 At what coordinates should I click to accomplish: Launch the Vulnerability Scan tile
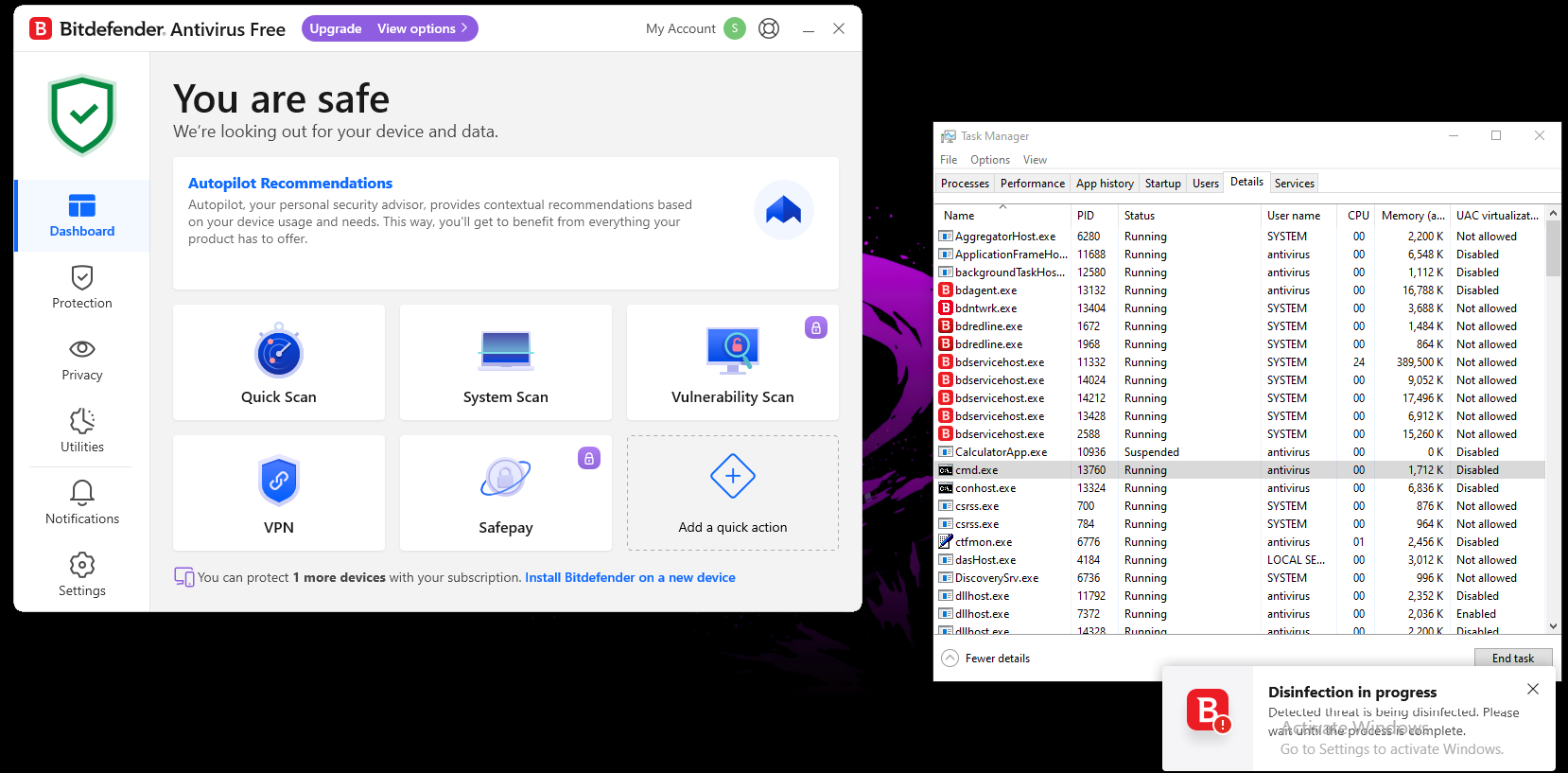[733, 362]
